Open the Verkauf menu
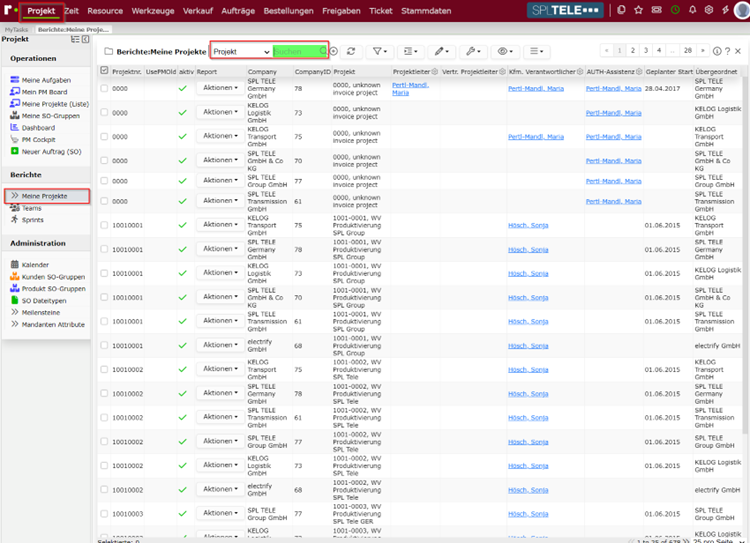Image resolution: width=750 pixels, height=543 pixels. 198,11
